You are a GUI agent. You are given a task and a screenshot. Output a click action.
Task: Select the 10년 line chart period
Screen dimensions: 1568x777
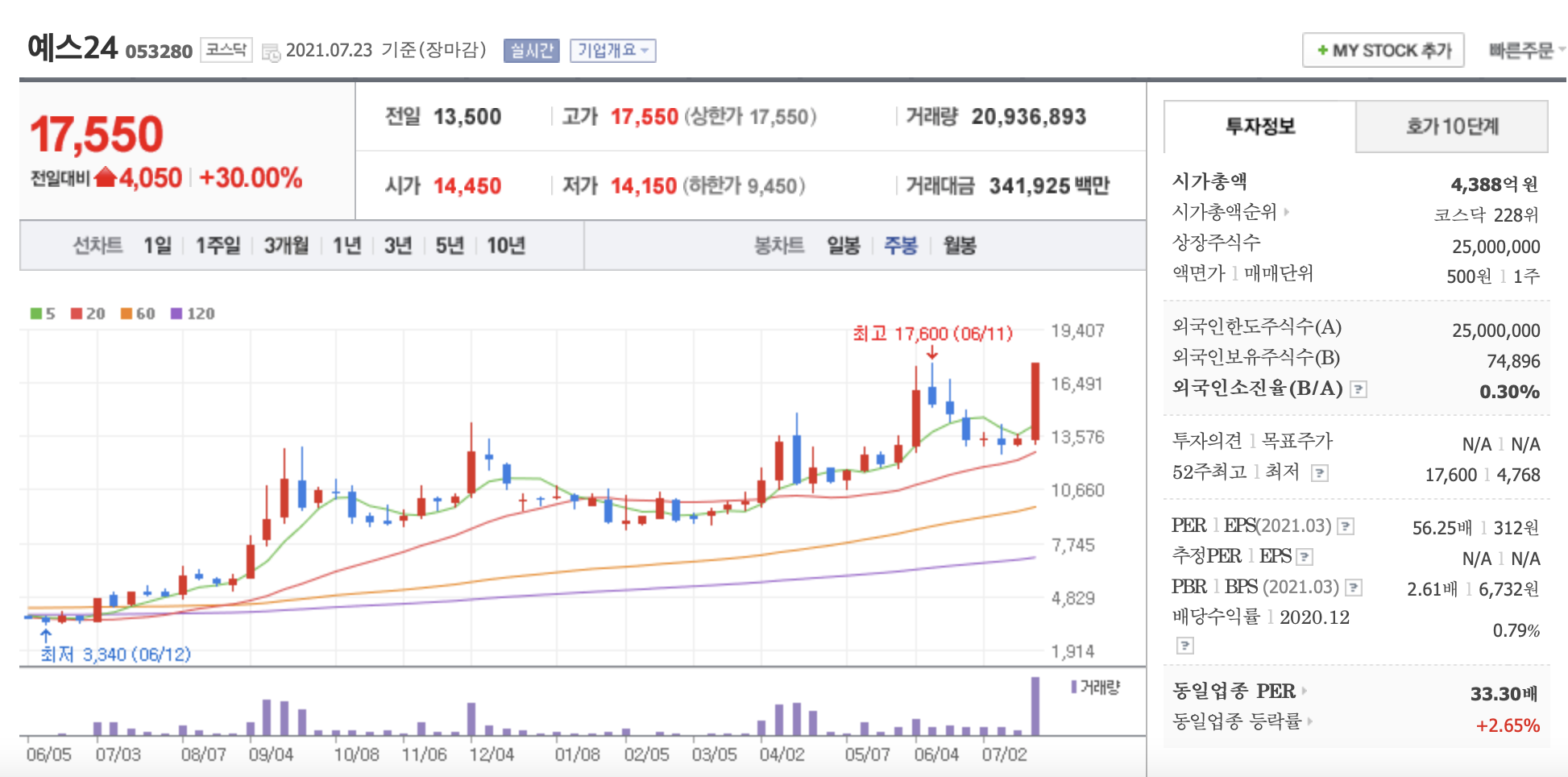[505, 245]
